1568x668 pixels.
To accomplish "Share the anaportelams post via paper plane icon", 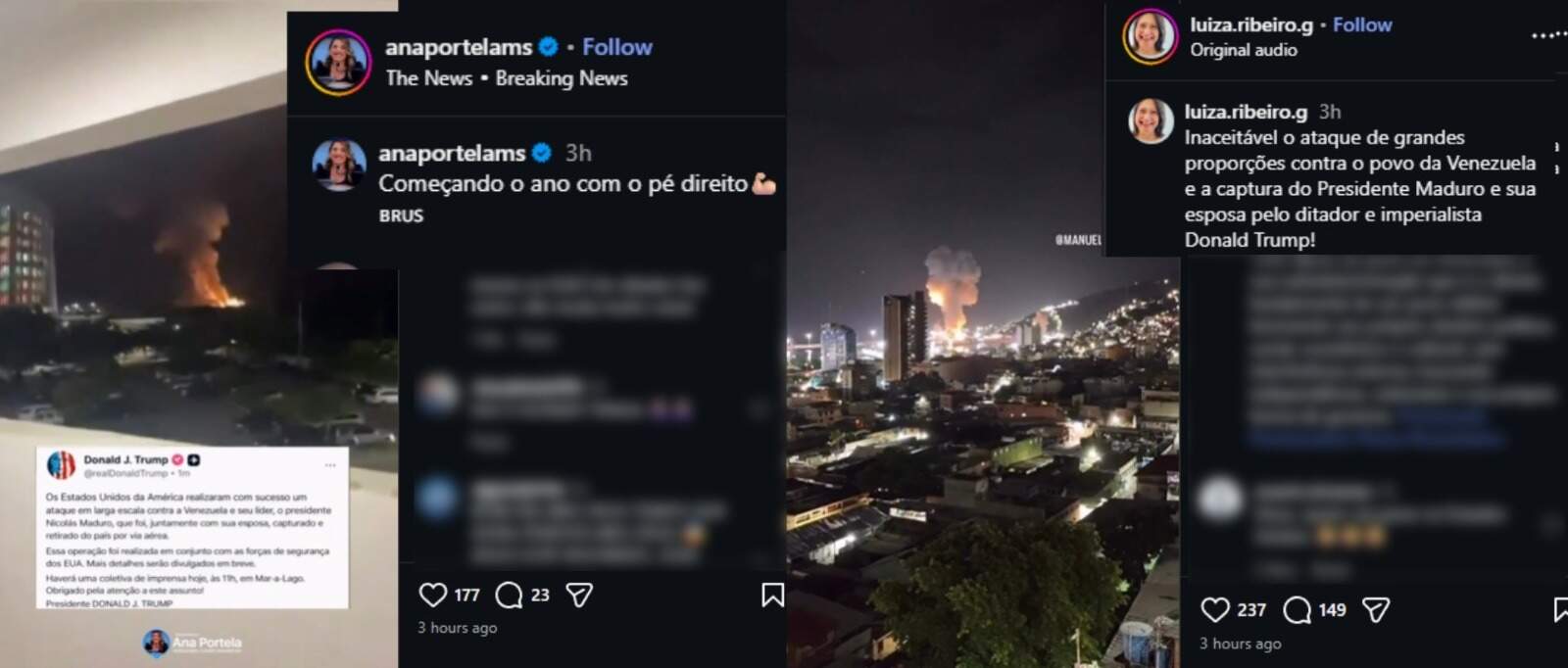I will click(x=579, y=595).
